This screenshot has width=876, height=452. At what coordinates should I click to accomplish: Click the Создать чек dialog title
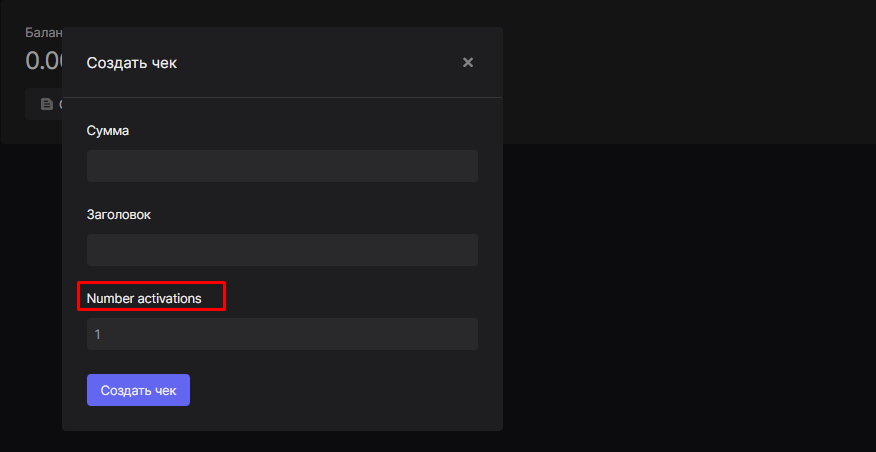pyautogui.click(x=132, y=63)
